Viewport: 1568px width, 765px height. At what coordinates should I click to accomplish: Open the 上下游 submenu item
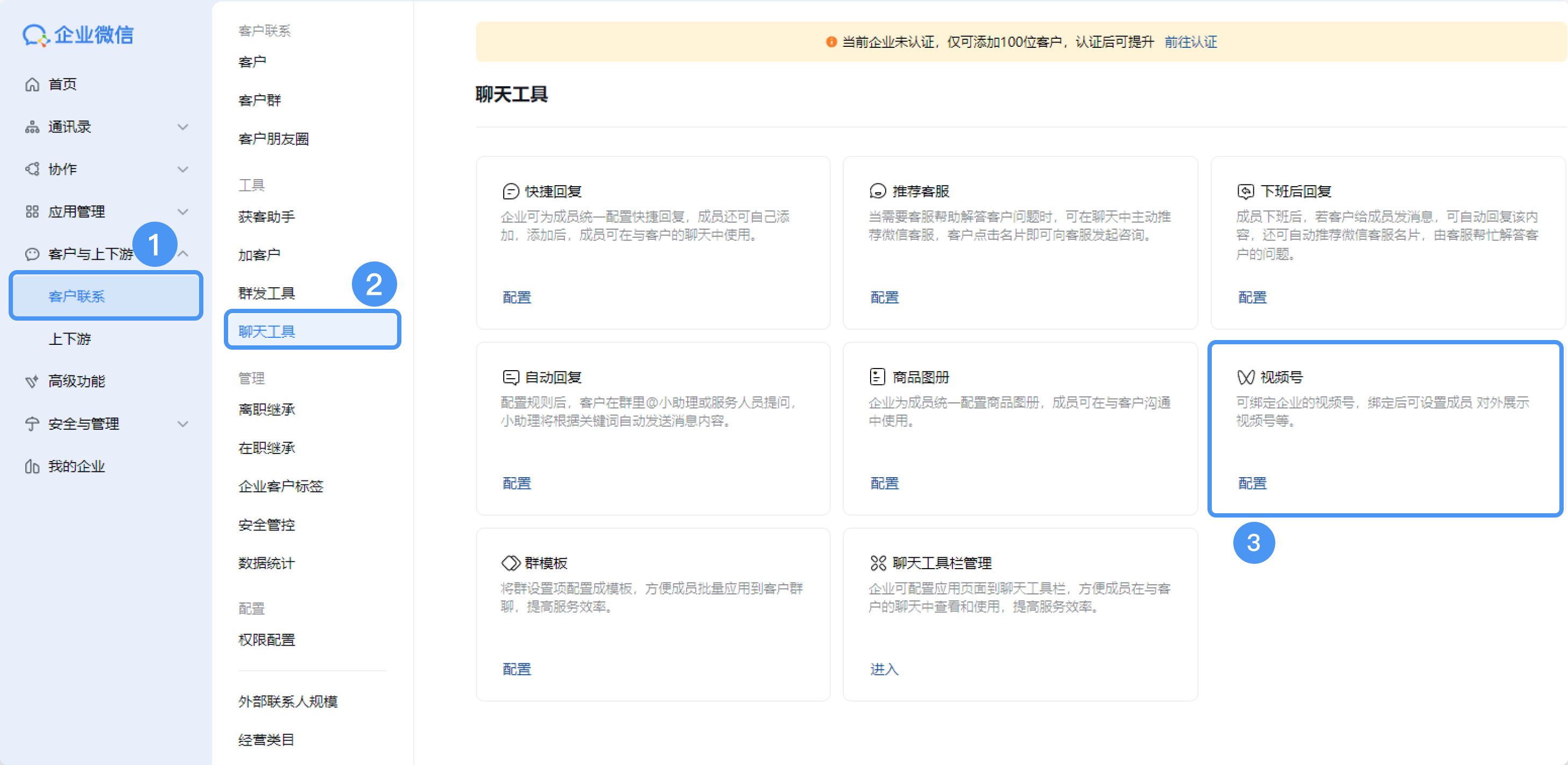[70, 339]
